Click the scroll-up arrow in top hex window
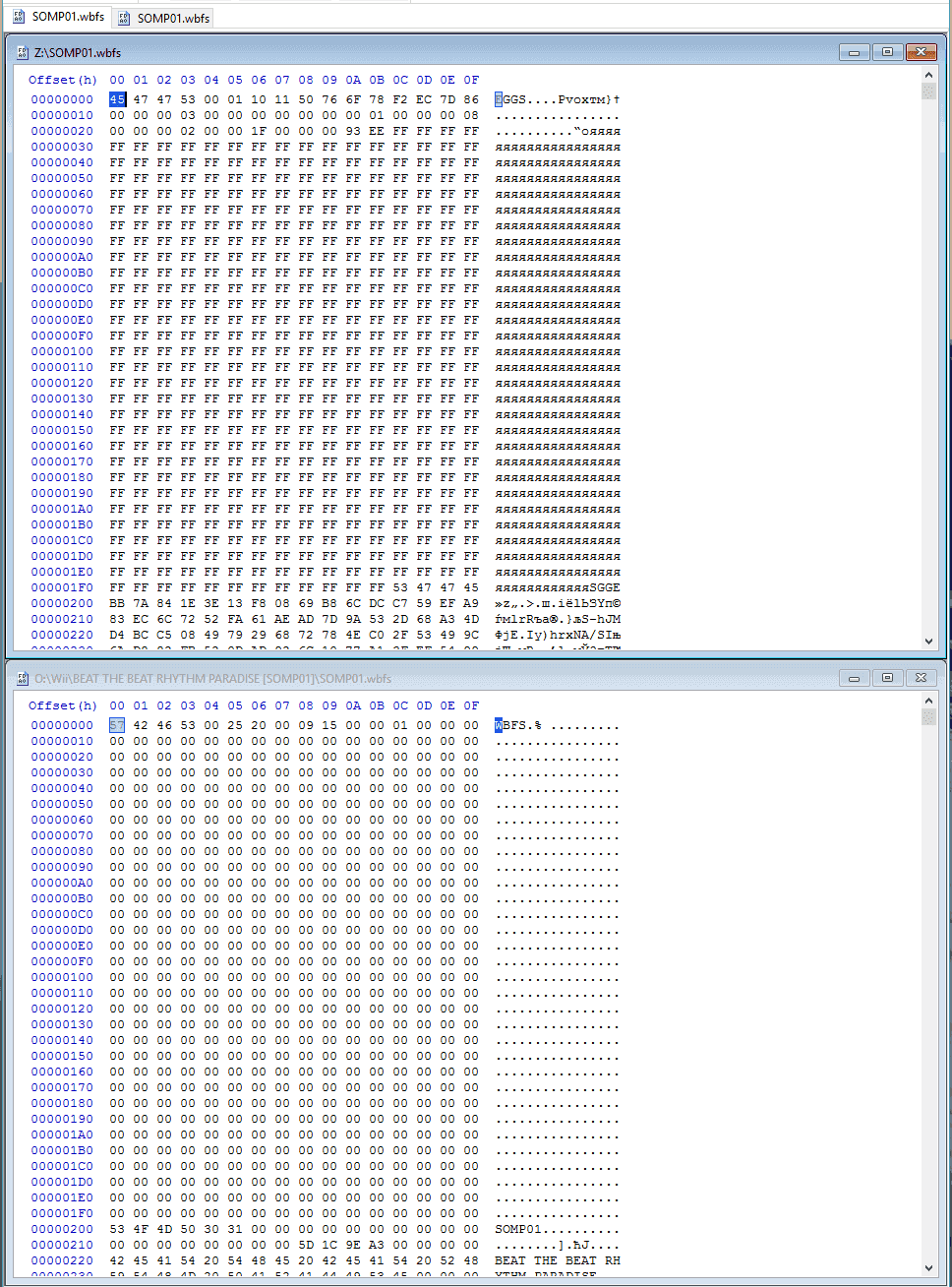This screenshot has height=1287, width=952. click(928, 75)
